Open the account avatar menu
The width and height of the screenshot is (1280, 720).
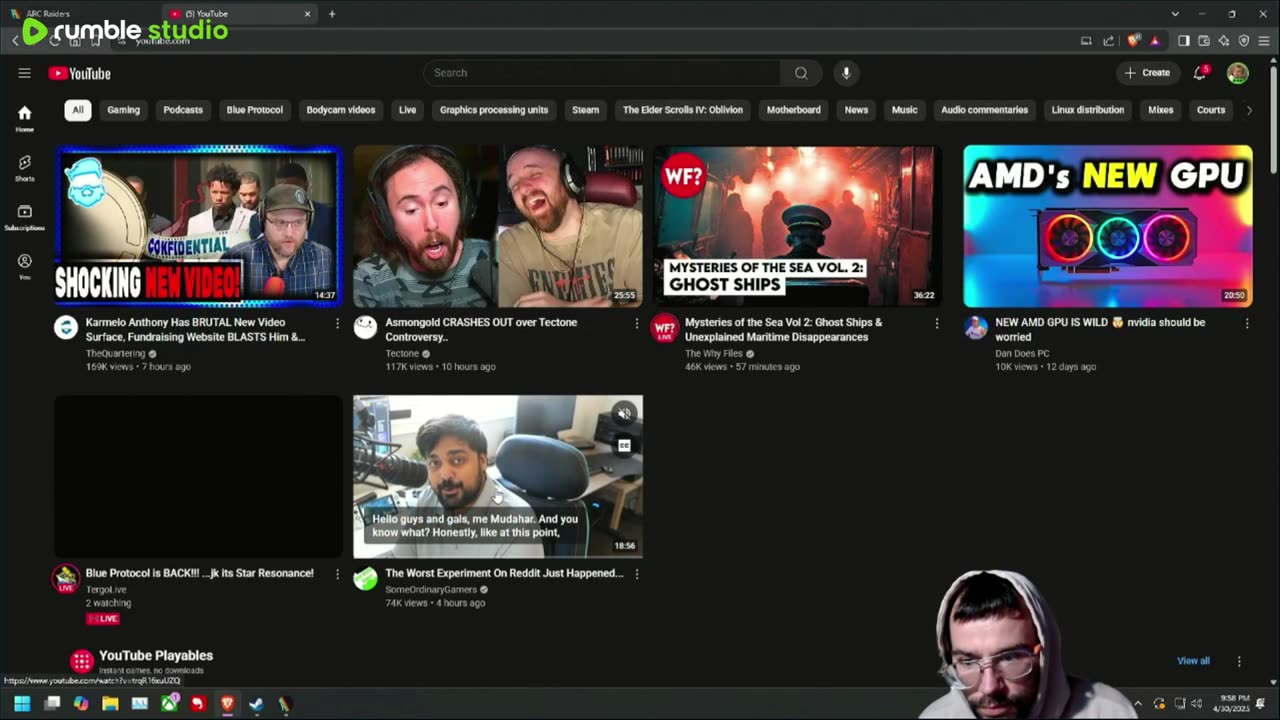[1238, 73]
